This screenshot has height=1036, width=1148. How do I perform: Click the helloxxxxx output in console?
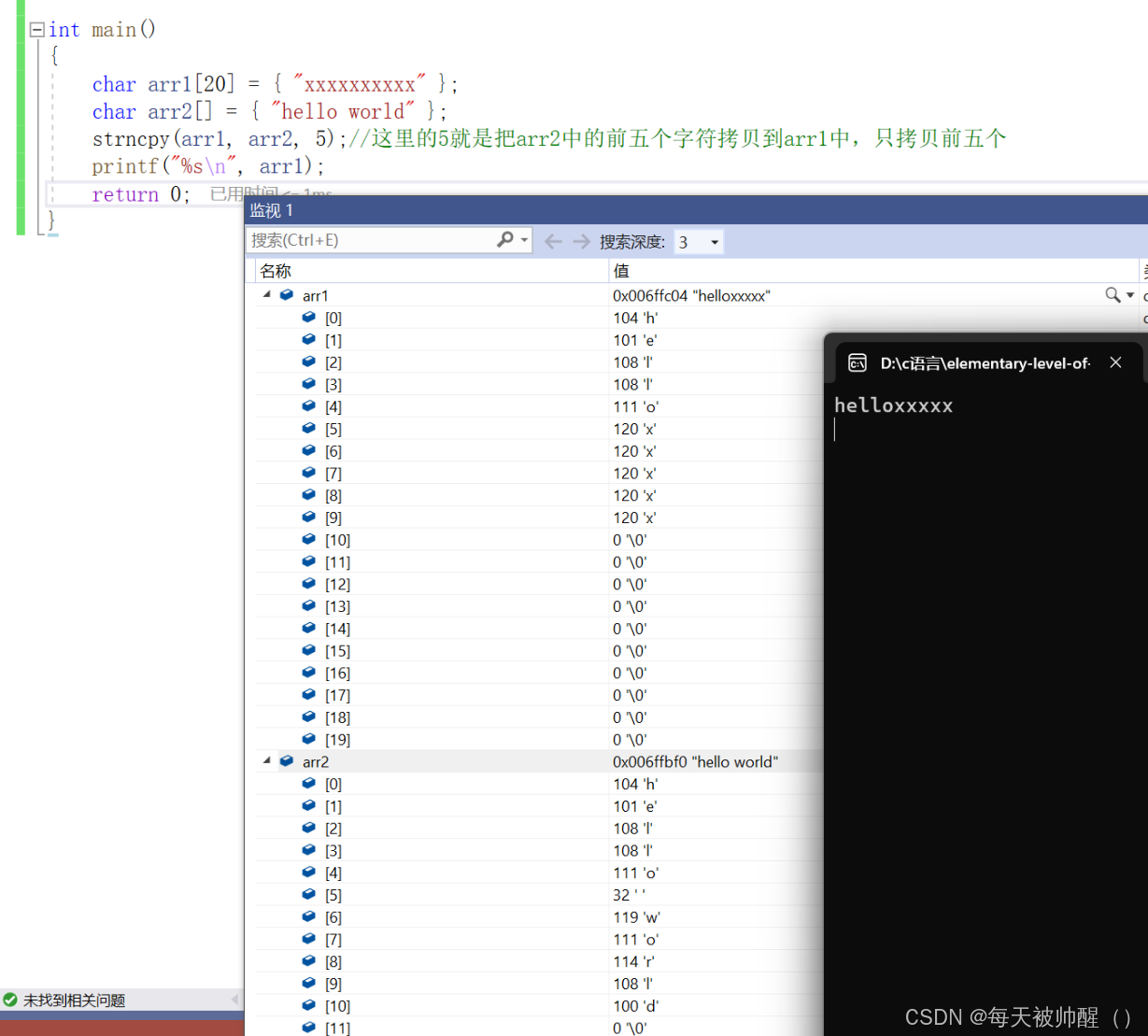pyautogui.click(x=893, y=405)
